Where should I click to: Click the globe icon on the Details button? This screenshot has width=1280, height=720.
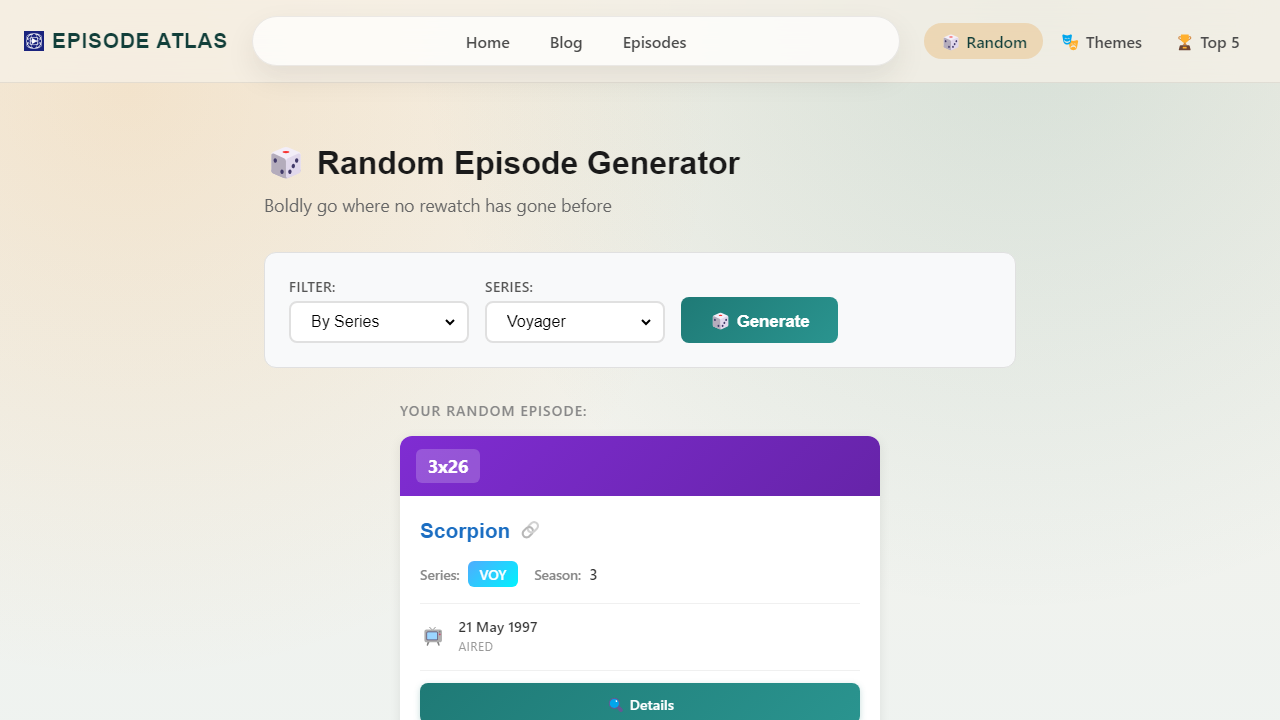tap(615, 704)
